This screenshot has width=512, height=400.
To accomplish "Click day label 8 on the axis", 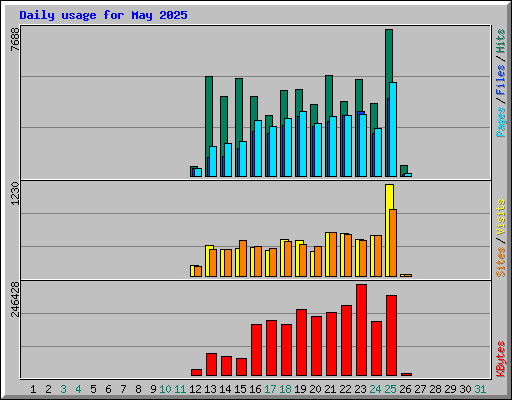I will [x=138, y=389].
